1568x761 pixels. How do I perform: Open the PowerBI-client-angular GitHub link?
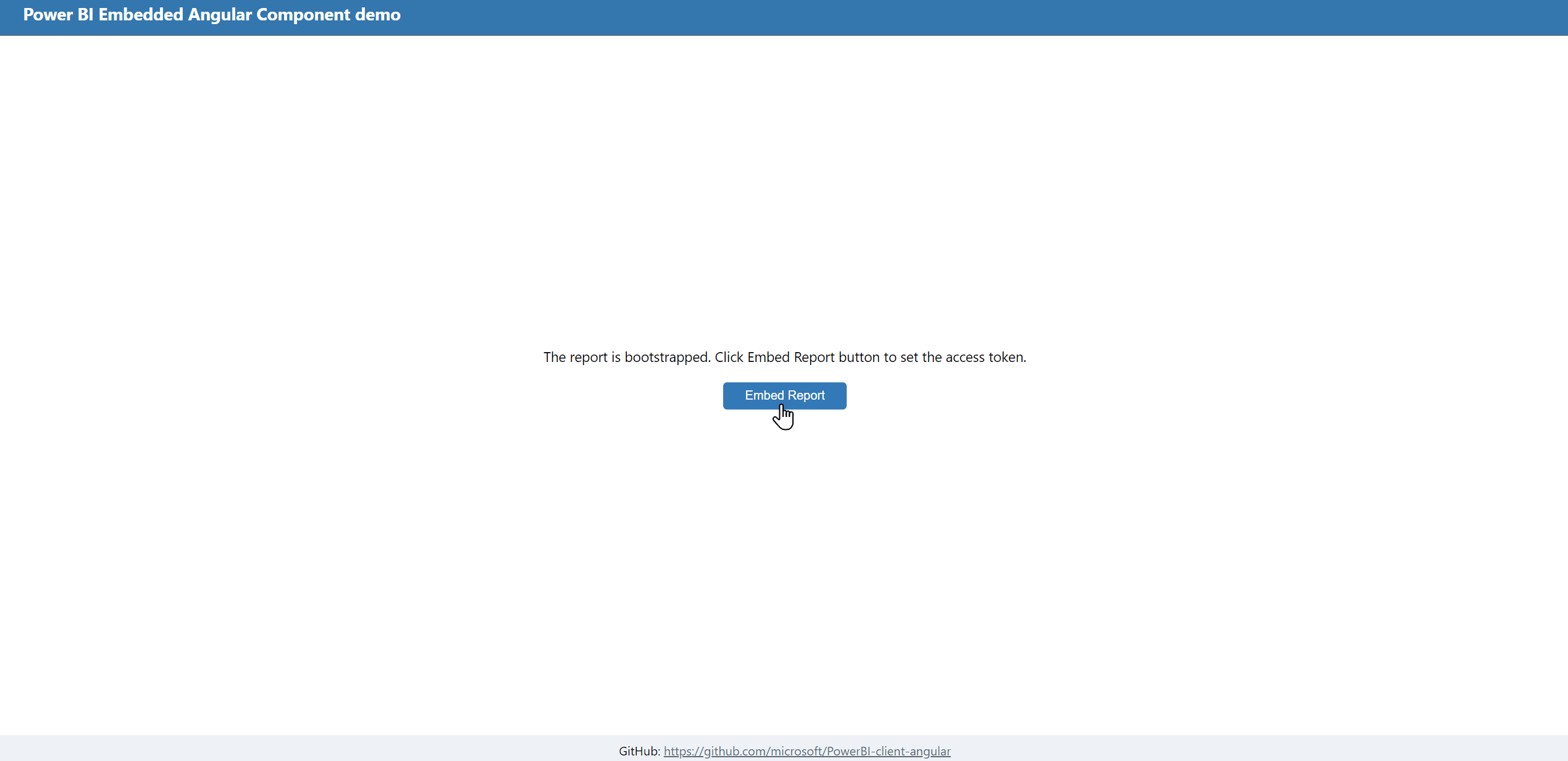(x=807, y=751)
